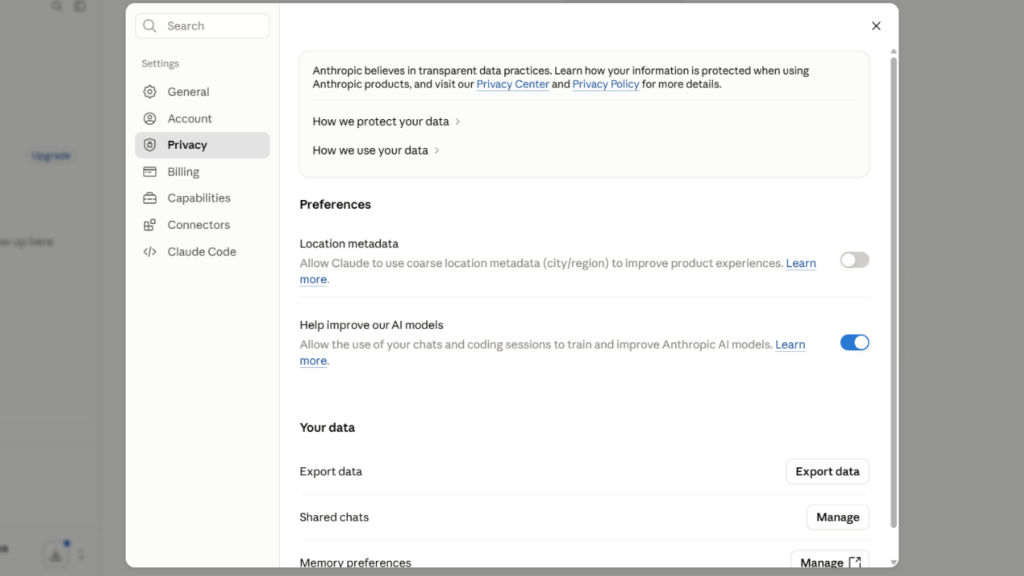Click the Shared chats row label

tap(334, 517)
